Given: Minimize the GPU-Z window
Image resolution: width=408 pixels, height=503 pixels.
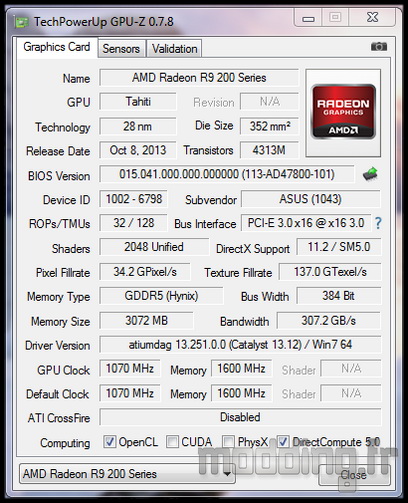Looking at the screenshot, I should click(x=308, y=18).
